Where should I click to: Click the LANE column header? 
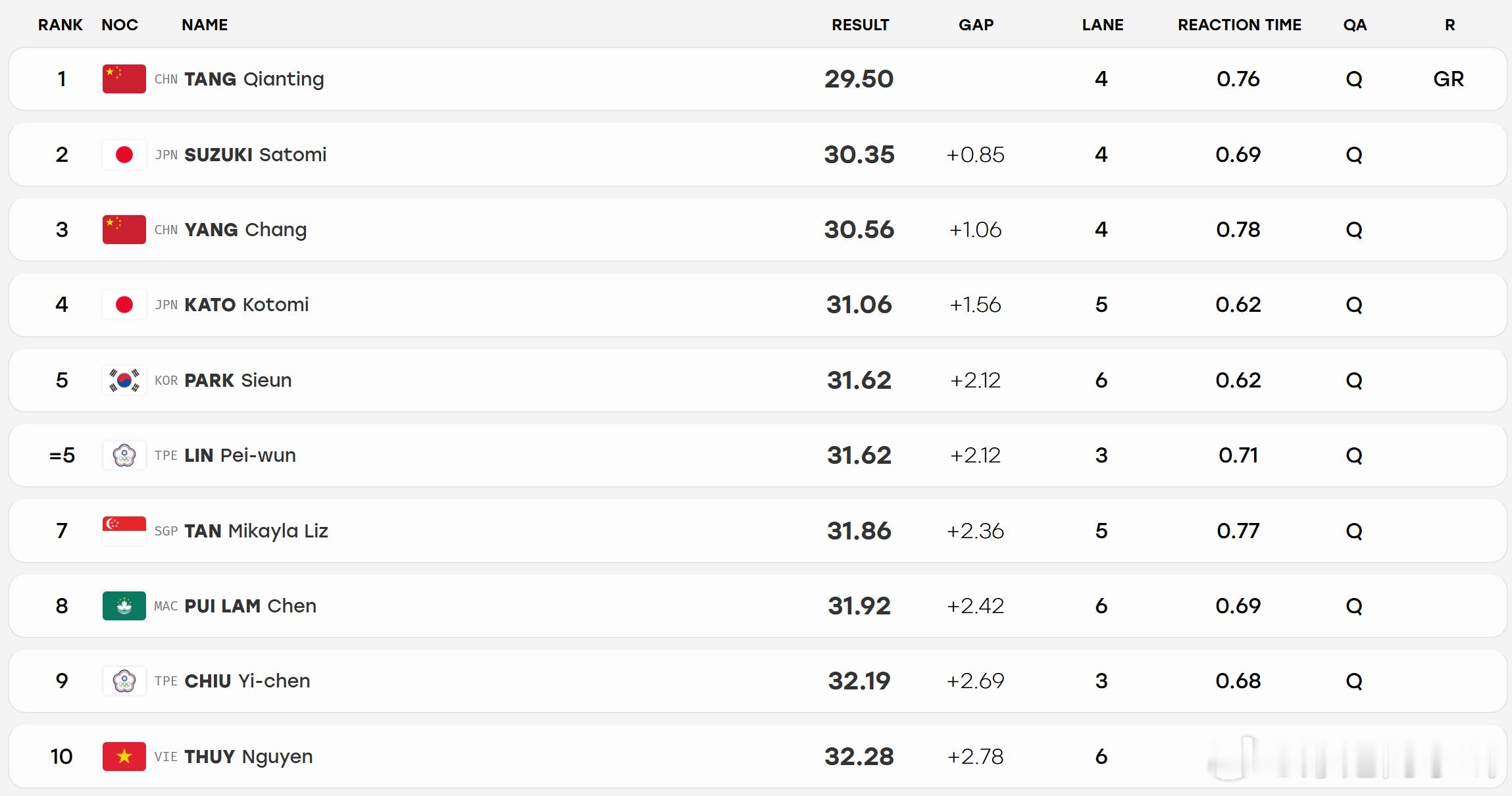(1103, 25)
